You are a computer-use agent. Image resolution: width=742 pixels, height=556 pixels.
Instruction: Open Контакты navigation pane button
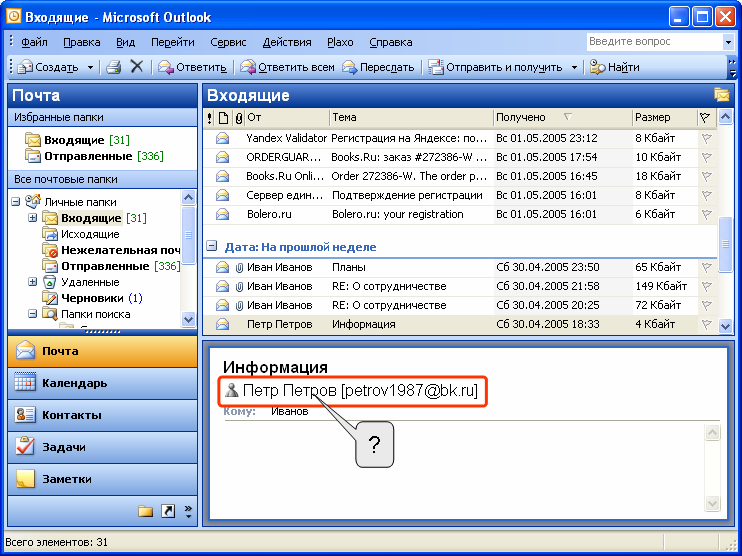[102, 415]
